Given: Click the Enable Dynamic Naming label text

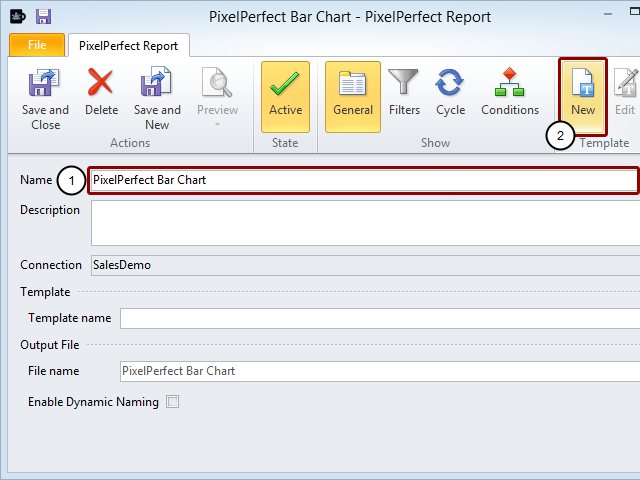Looking at the screenshot, I should tap(93, 402).
